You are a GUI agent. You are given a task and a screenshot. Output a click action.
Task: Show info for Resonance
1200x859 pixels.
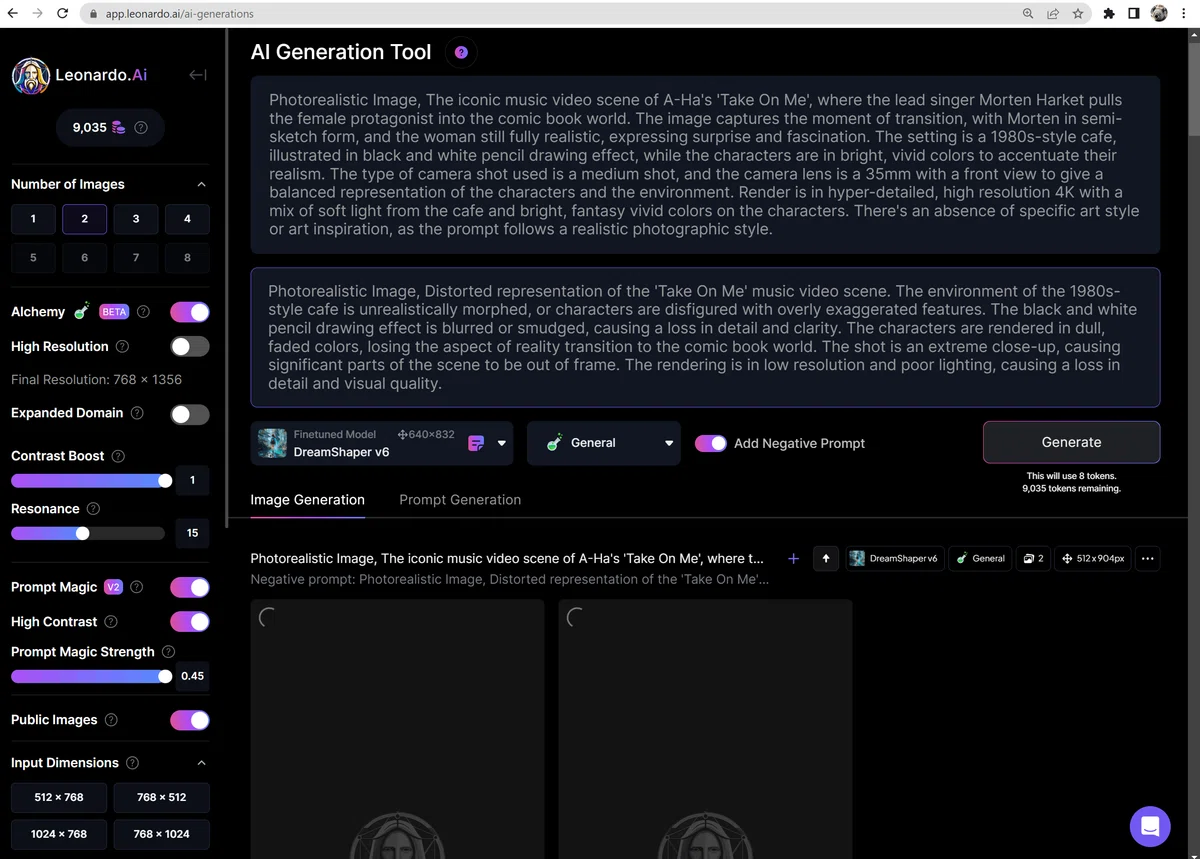tap(93, 509)
